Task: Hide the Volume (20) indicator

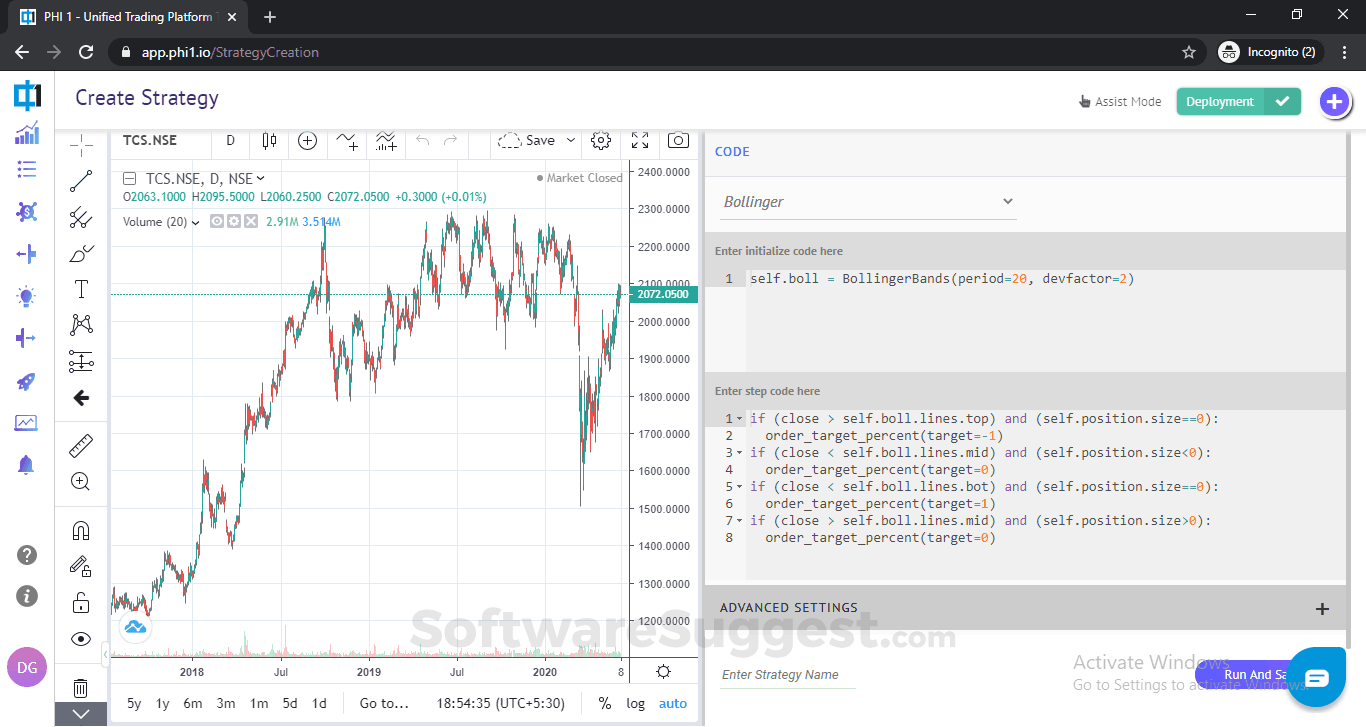Action: [216, 222]
